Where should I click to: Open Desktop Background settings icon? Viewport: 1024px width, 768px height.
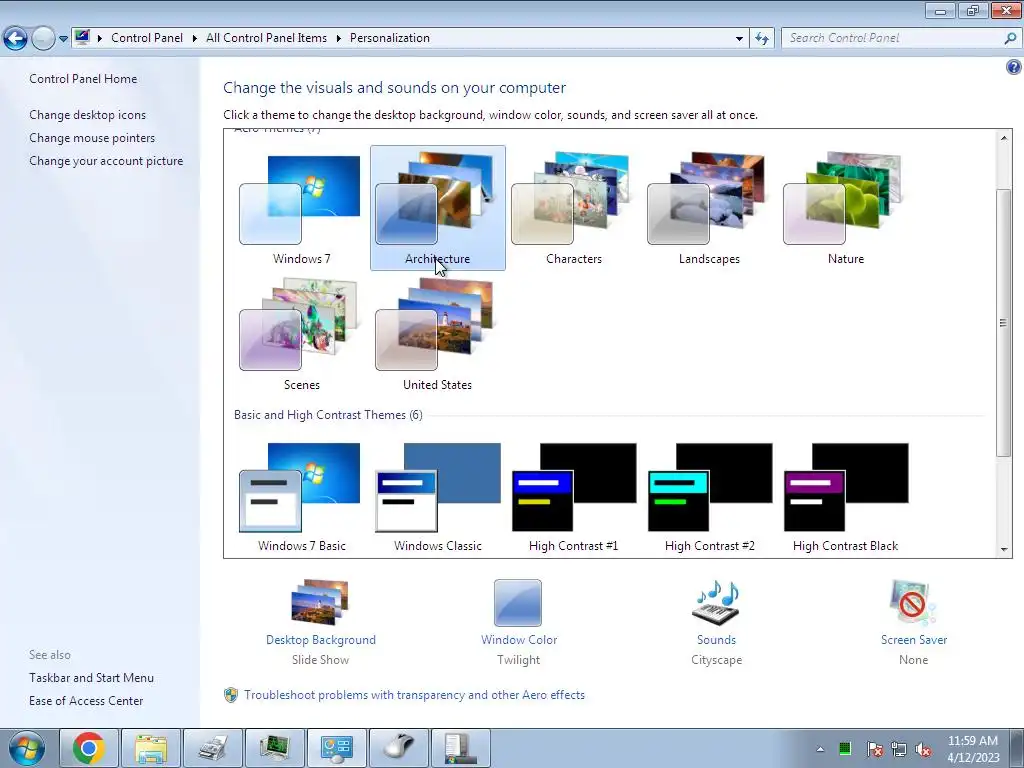point(320,602)
